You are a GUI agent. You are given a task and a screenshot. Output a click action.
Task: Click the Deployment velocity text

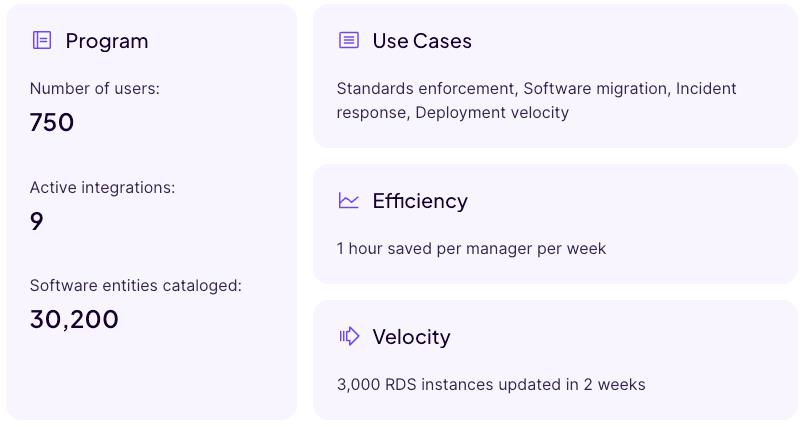(x=492, y=112)
